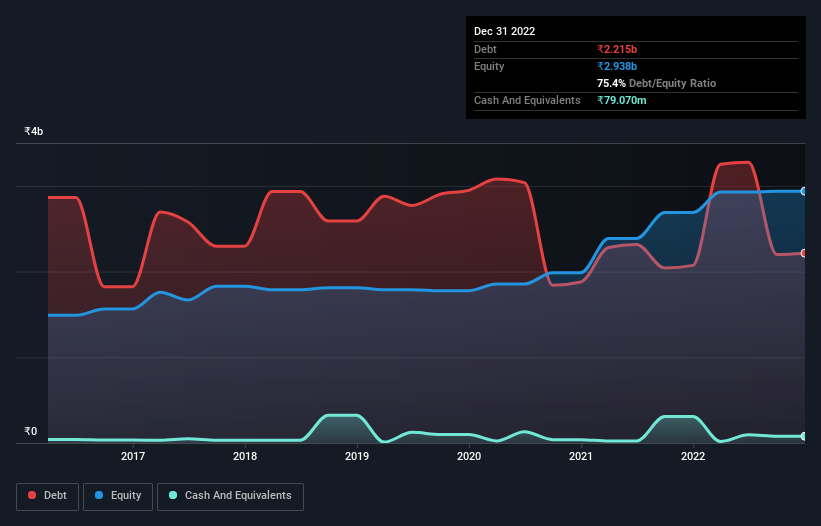Click the red Debt legend dot
The width and height of the screenshot is (821, 526).
coord(32,495)
